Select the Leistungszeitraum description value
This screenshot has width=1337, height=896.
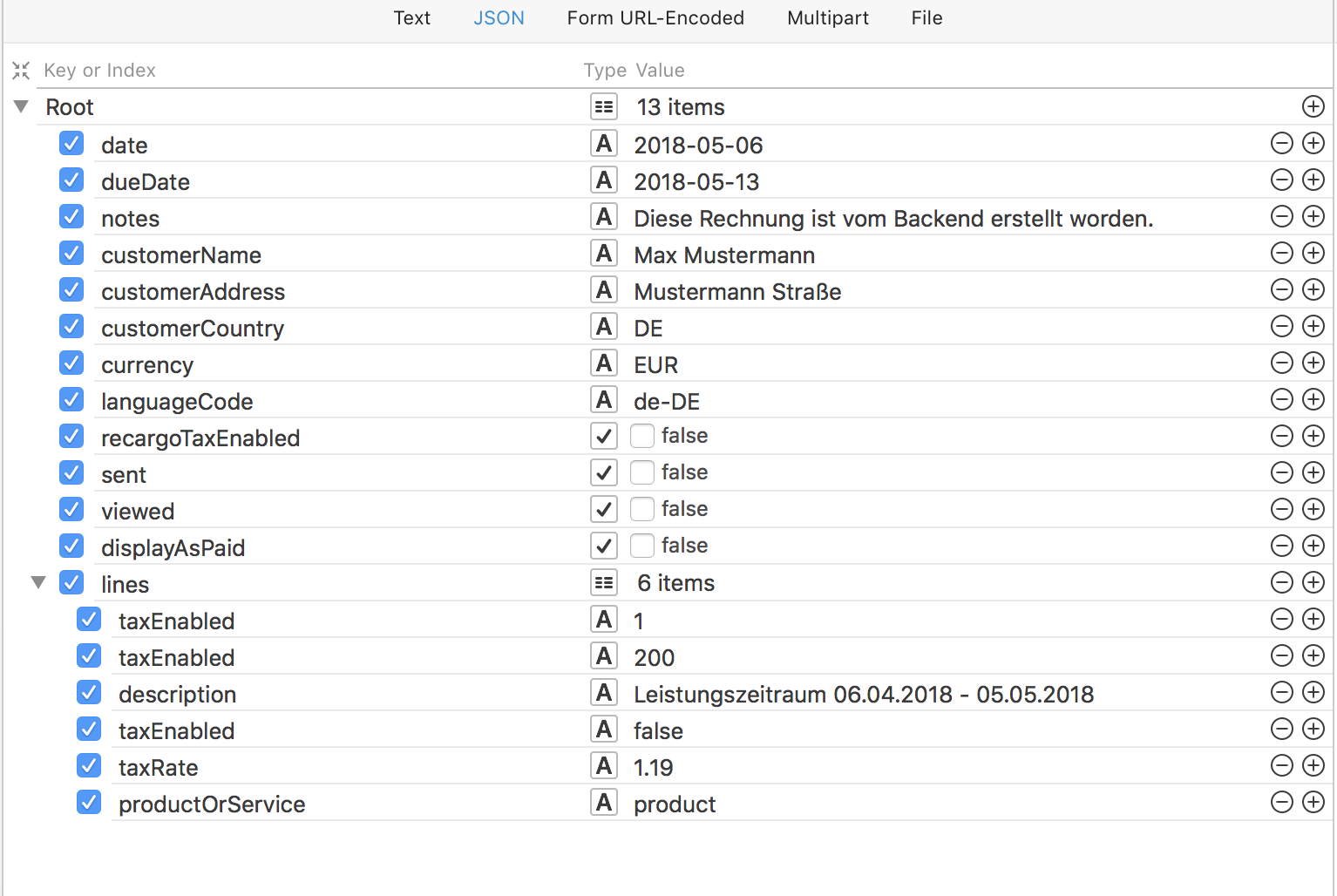[864, 694]
